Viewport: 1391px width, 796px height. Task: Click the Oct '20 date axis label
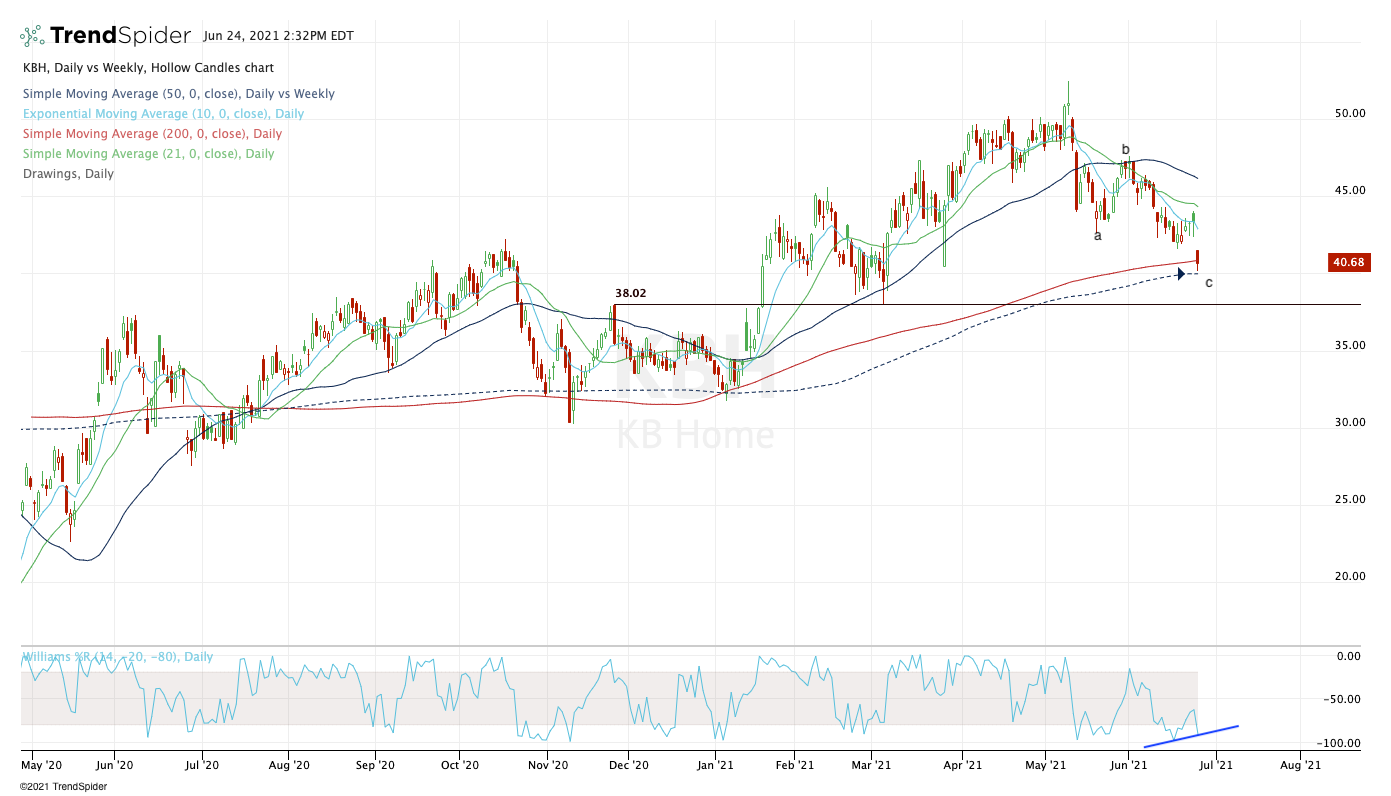[459, 764]
